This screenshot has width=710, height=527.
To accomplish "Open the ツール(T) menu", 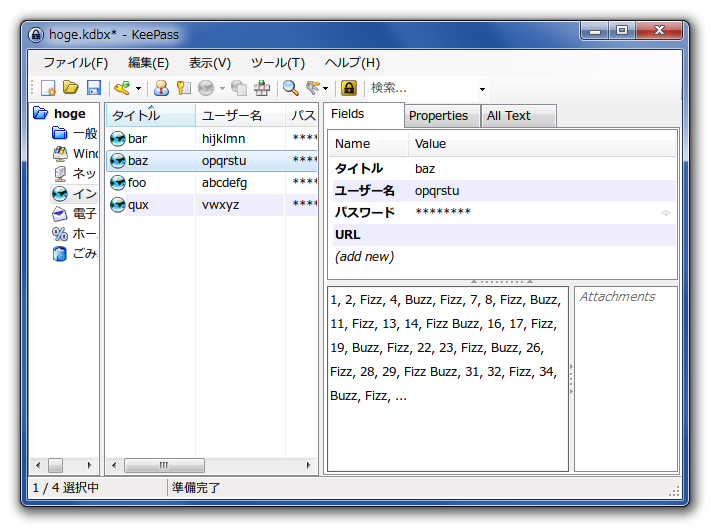I will coord(278,62).
